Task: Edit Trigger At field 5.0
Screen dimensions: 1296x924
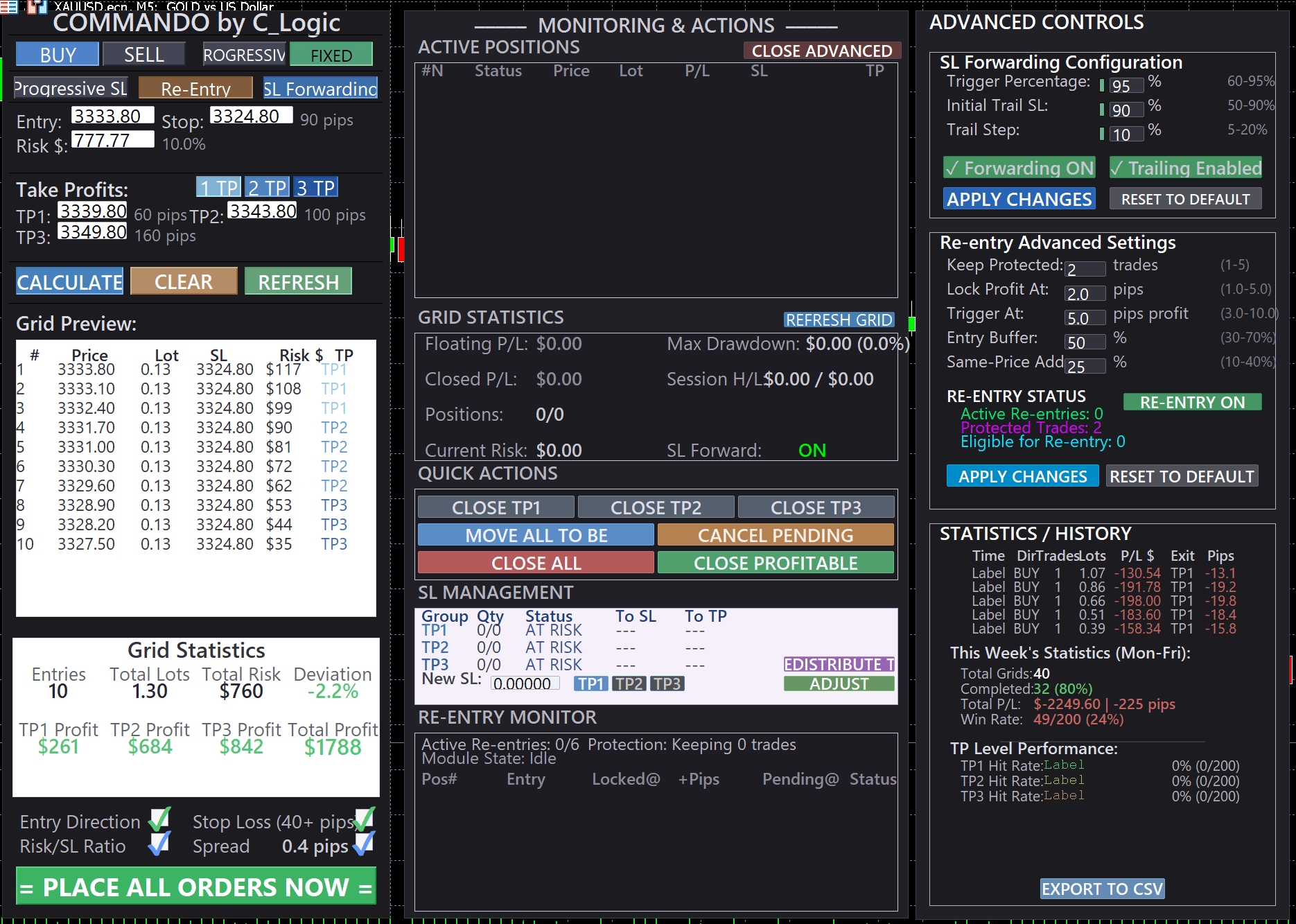Action: click(1085, 318)
